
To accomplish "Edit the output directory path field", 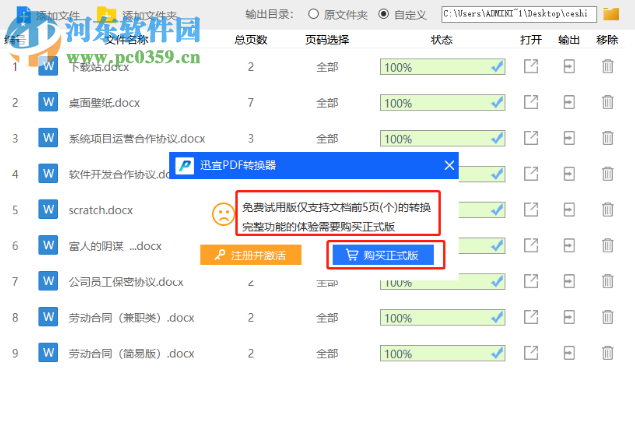I will tap(519, 14).
